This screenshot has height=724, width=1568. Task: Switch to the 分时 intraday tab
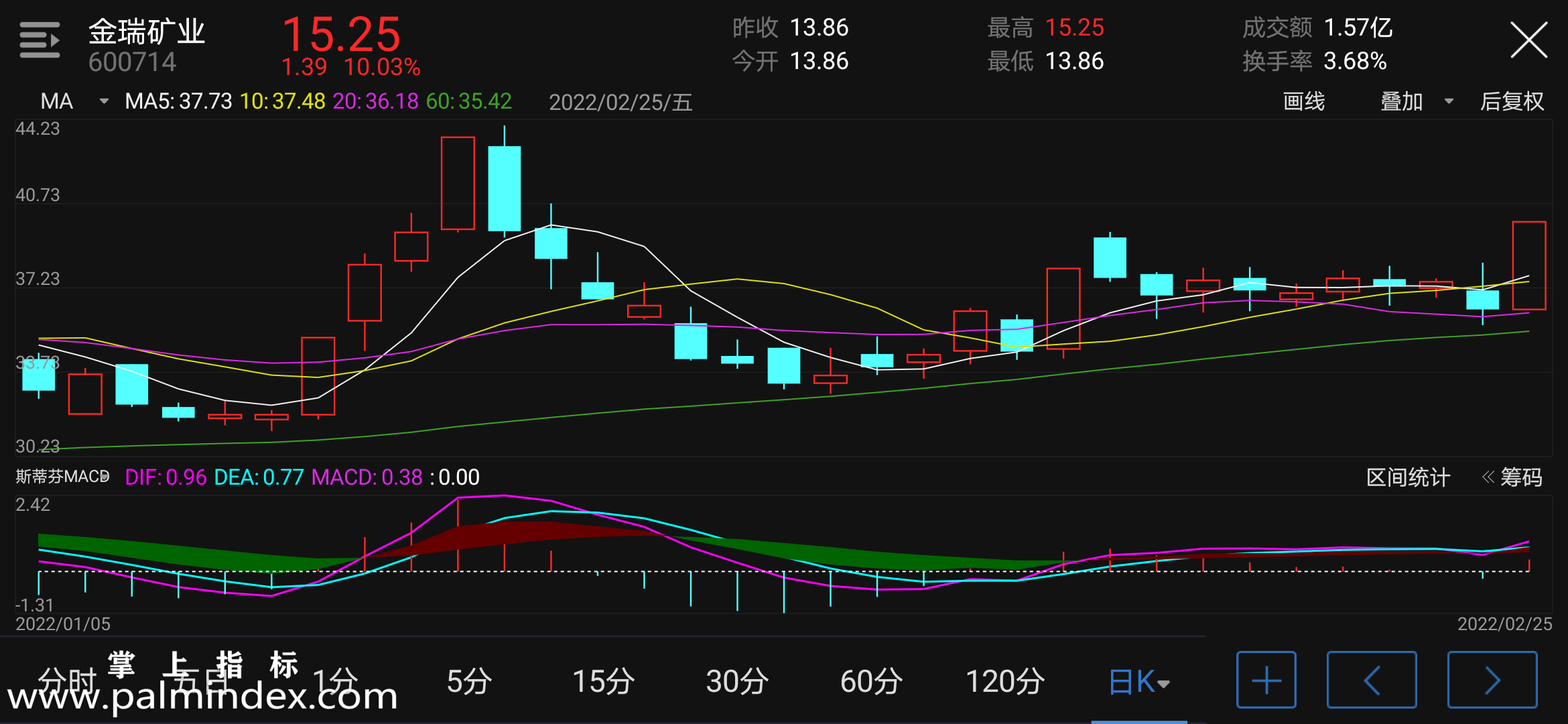67,682
